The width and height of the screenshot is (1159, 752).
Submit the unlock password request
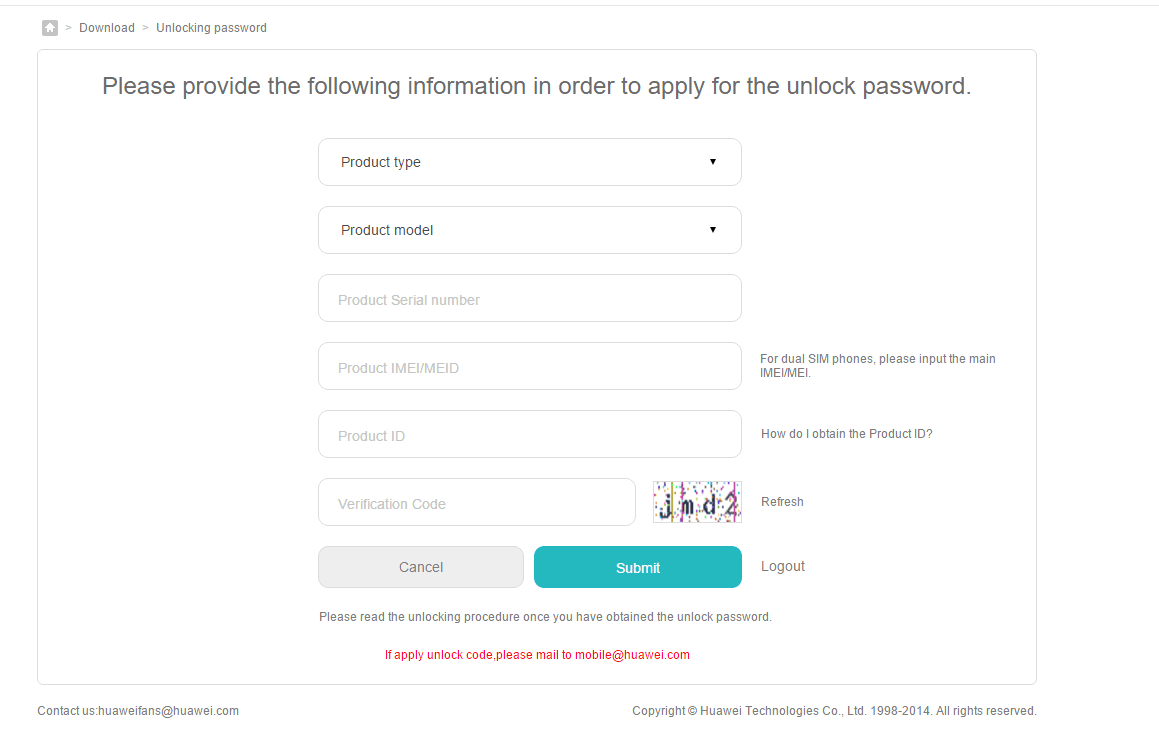click(638, 567)
